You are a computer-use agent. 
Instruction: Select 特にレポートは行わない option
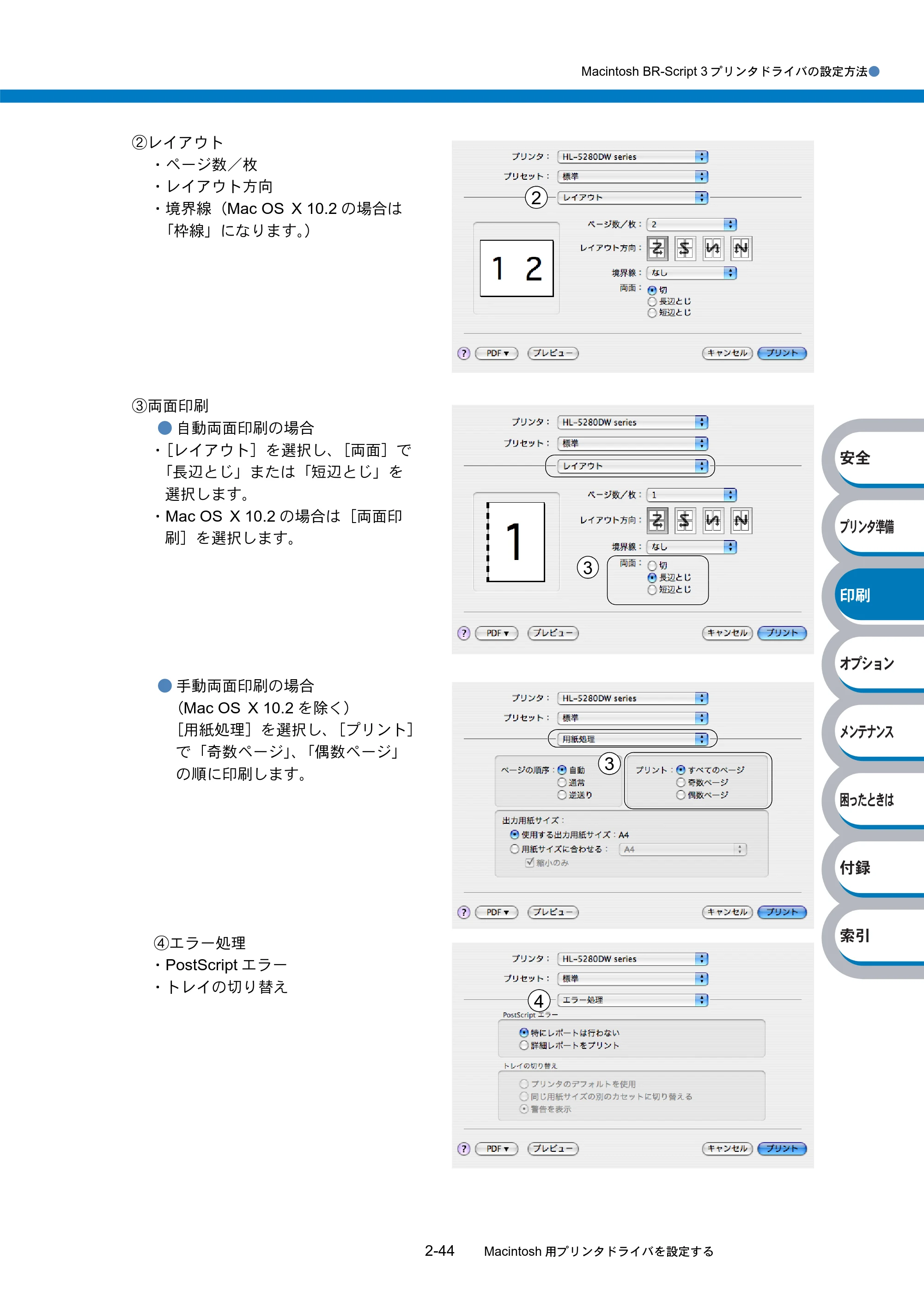click(524, 1032)
